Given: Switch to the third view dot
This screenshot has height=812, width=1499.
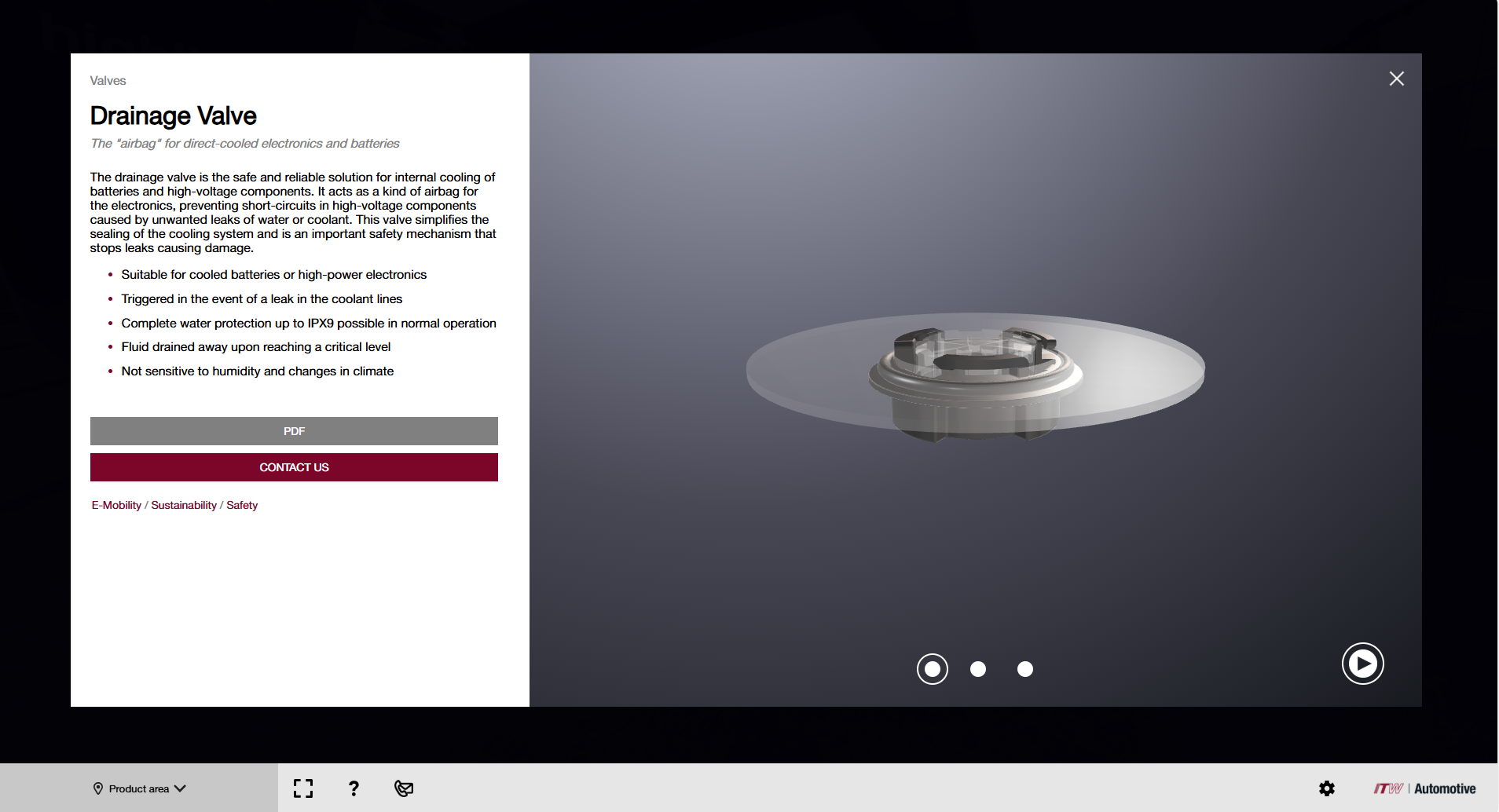Looking at the screenshot, I should click(x=1024, y=669).
